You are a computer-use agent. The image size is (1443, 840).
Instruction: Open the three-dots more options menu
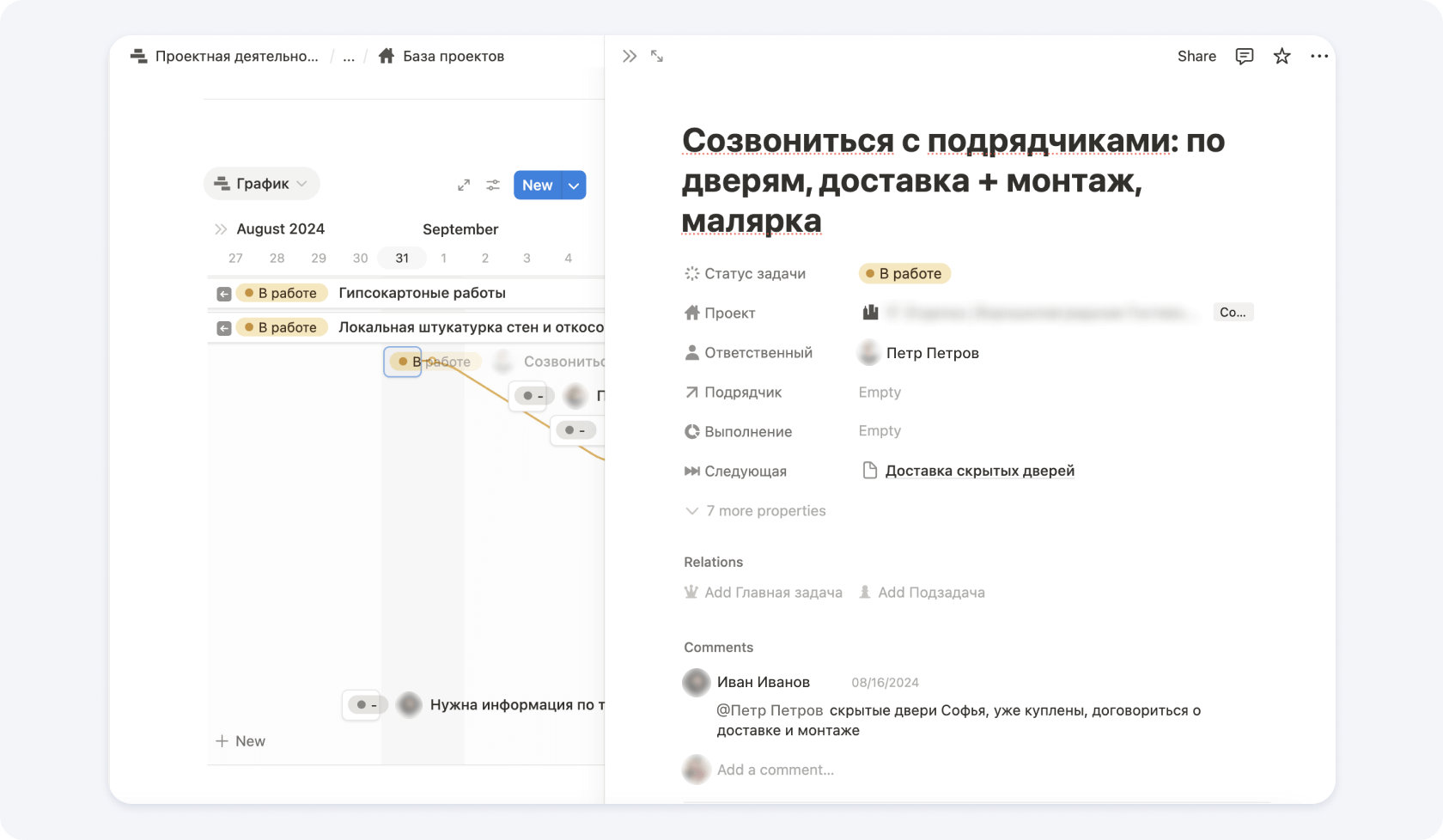[1319, 56]
